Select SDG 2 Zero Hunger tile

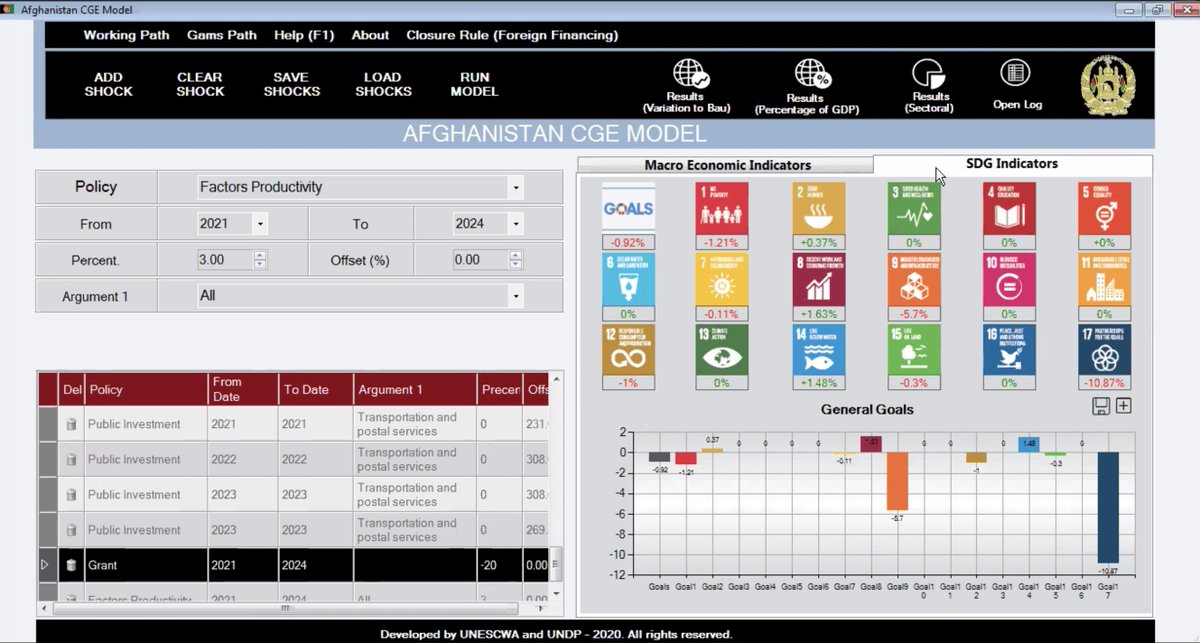(x=818, y=208)
